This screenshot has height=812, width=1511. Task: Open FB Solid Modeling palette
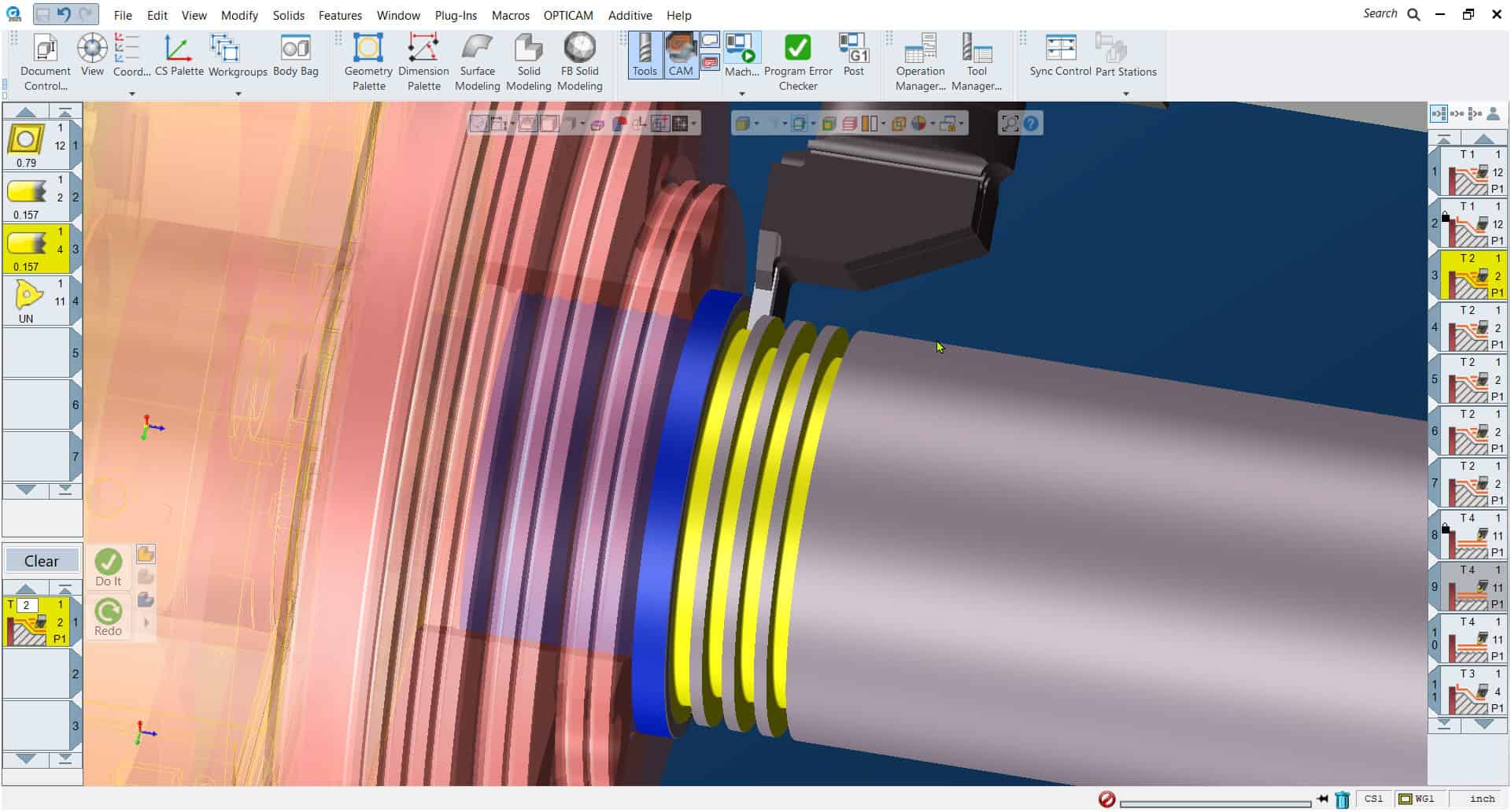(x=579, y=63)
